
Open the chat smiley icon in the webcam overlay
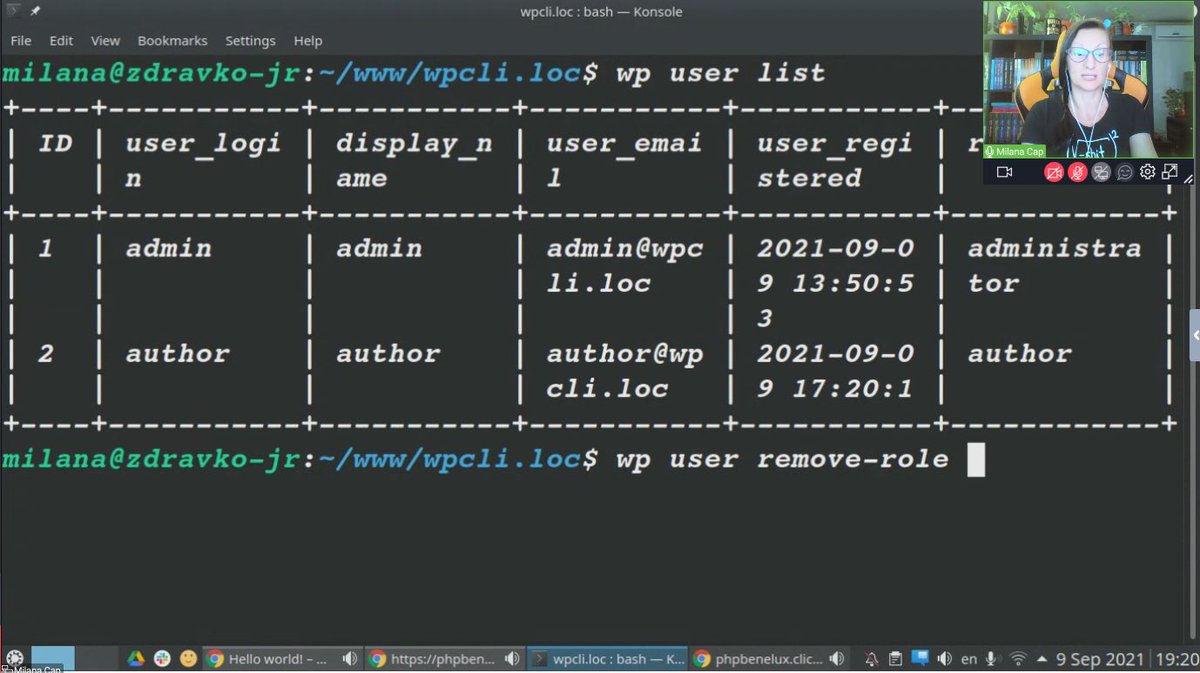click(1125, 172)
